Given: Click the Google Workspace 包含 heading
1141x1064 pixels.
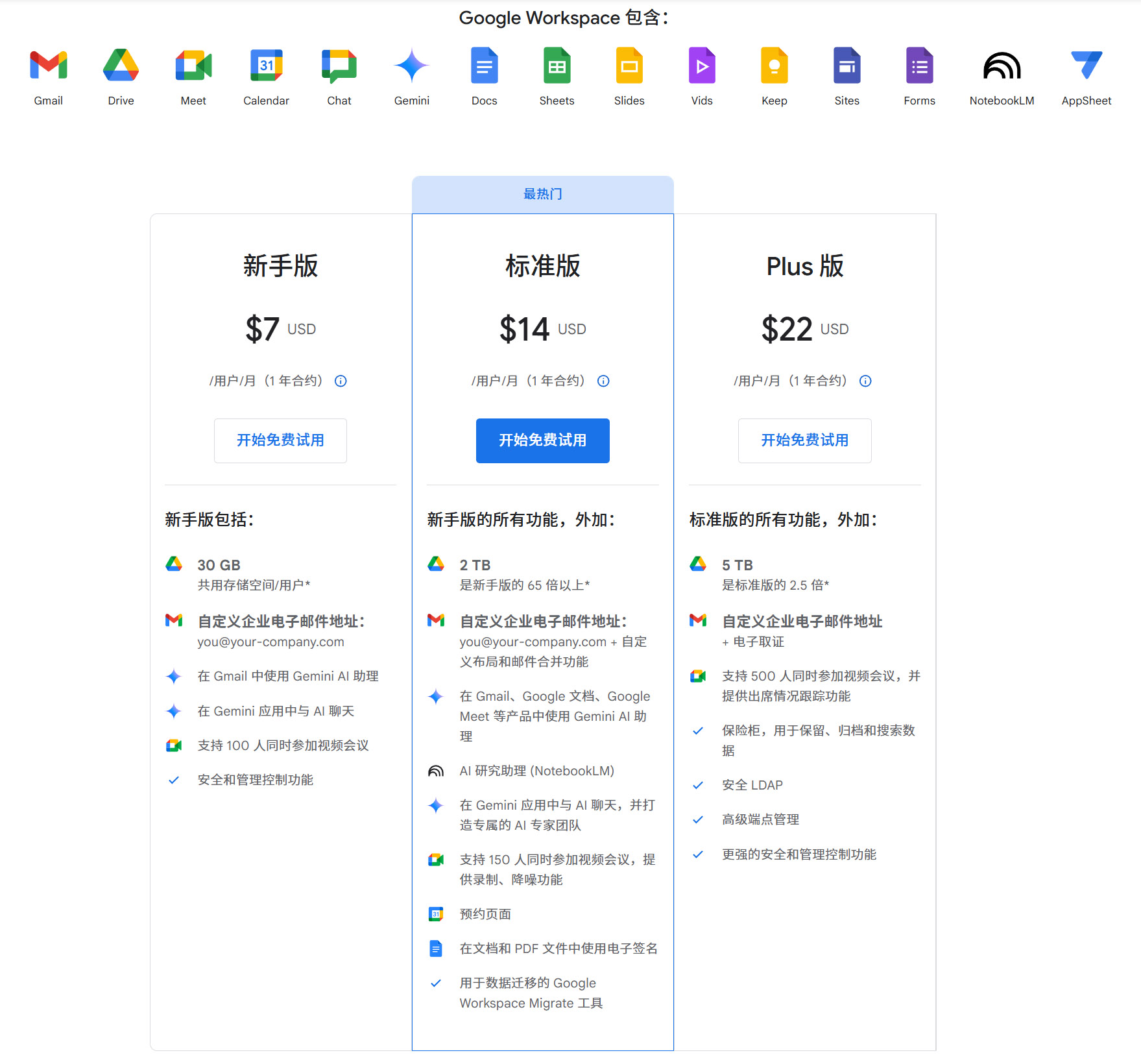Looking at the screenshot, I should [x=564, y=18].
